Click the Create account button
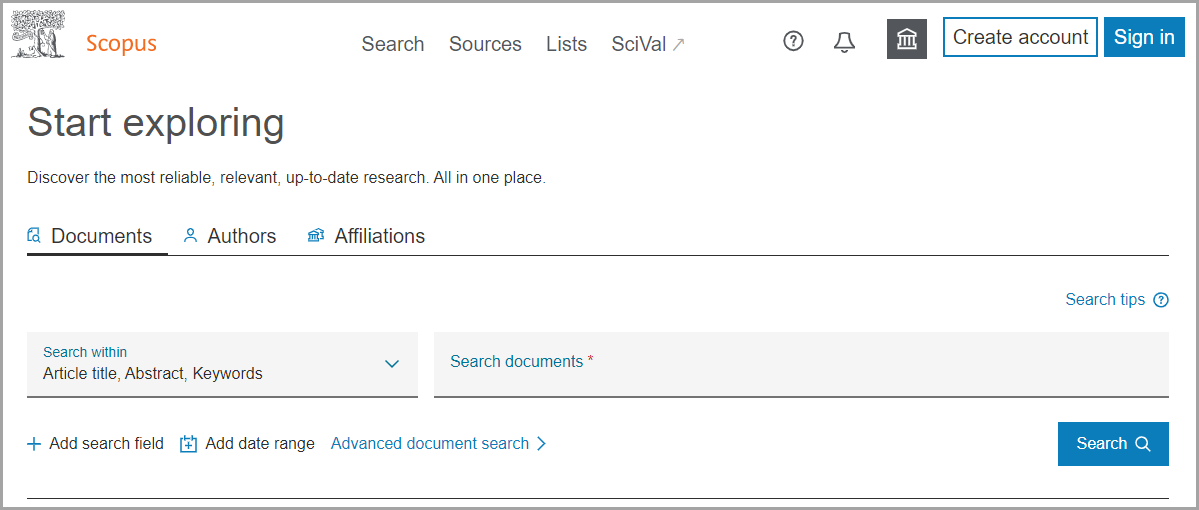 1020,37
